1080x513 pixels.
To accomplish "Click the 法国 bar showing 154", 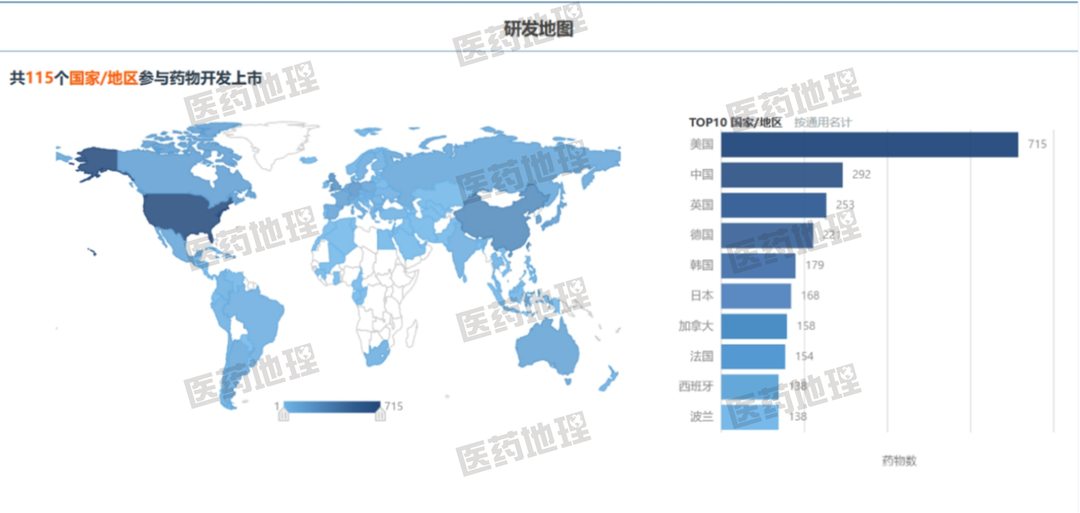I will (752, 356).
